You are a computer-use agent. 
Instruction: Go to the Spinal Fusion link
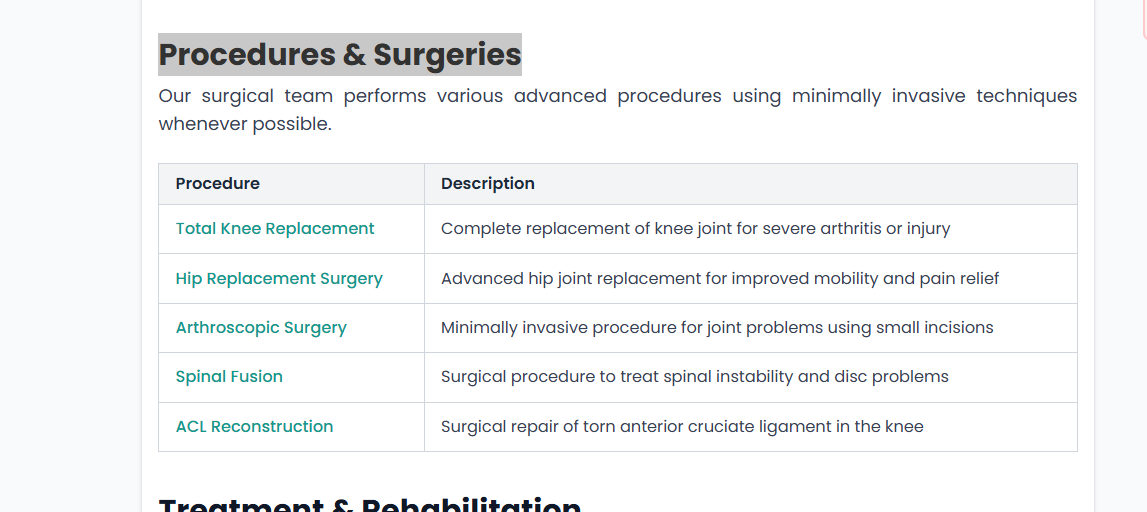(229, 377)
